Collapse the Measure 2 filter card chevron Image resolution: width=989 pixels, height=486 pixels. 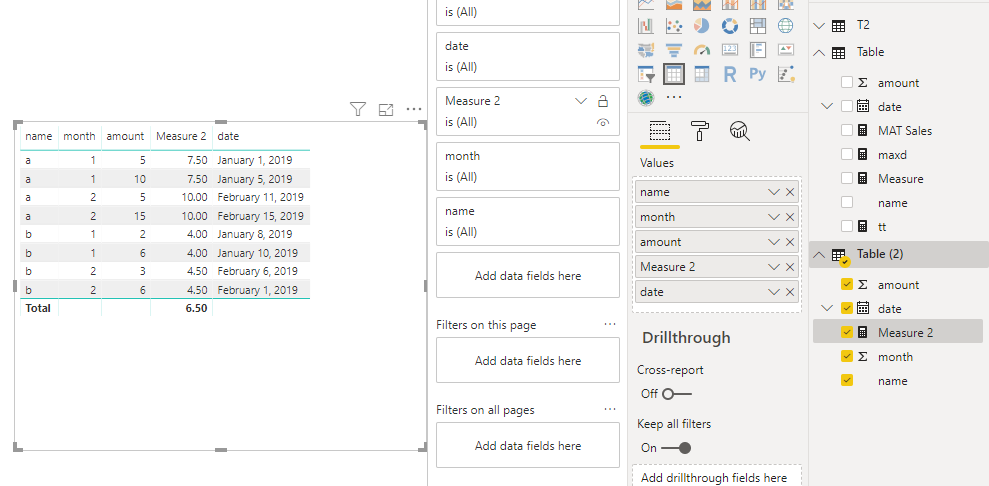tap(581, 101)
